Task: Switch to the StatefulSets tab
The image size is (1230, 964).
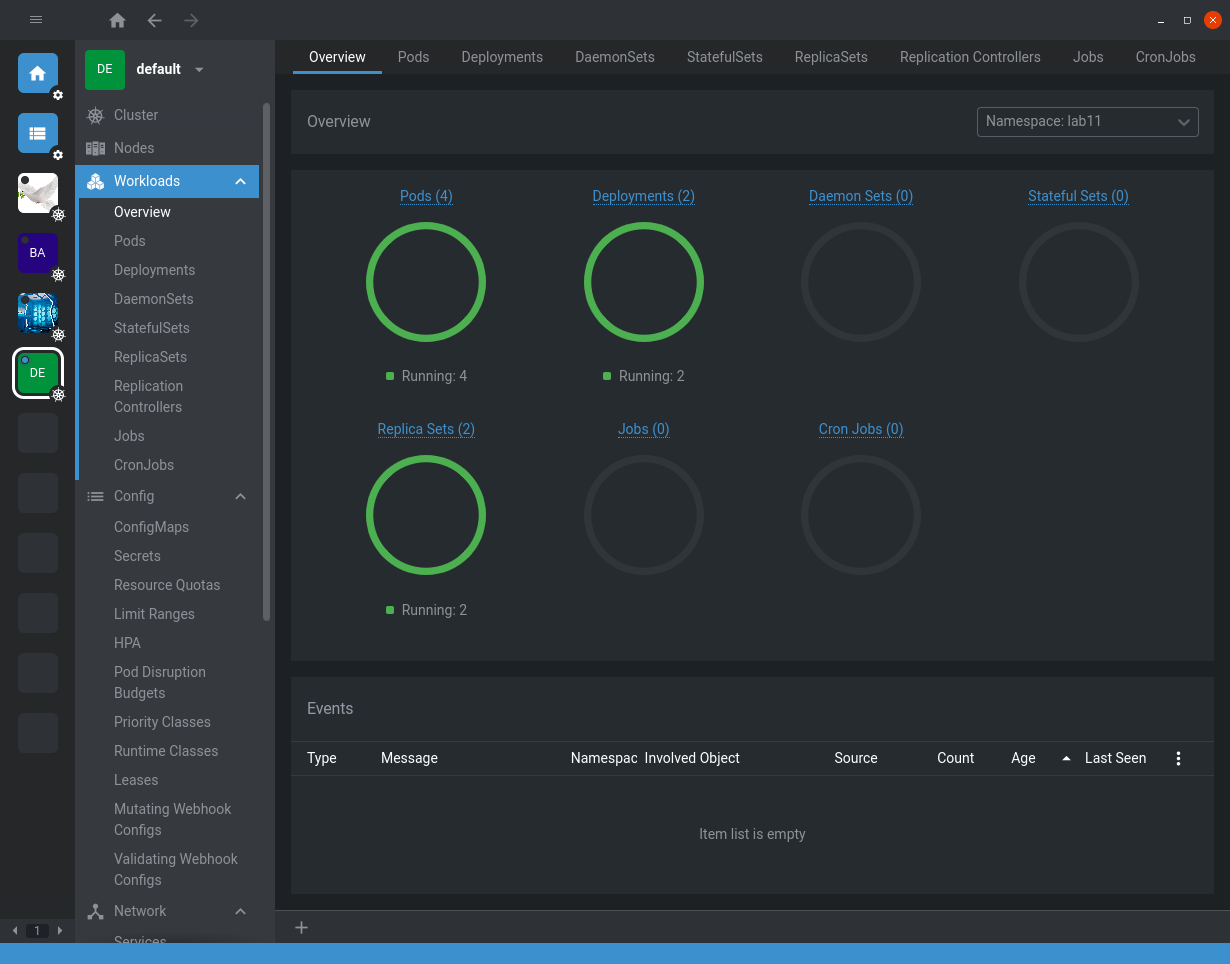Action: [724, 57]
